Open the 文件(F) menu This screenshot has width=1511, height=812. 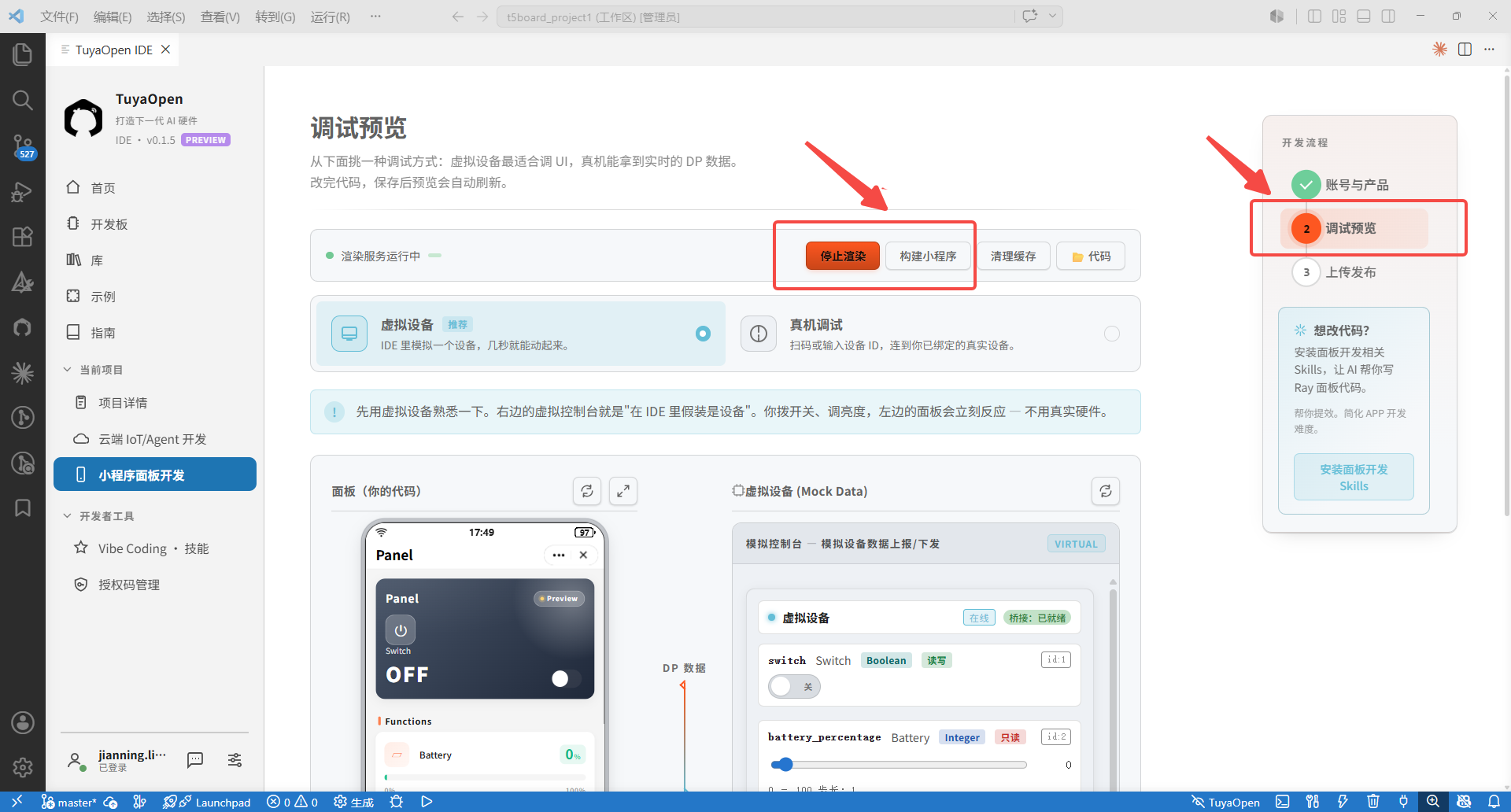click(x=59, y=17)
